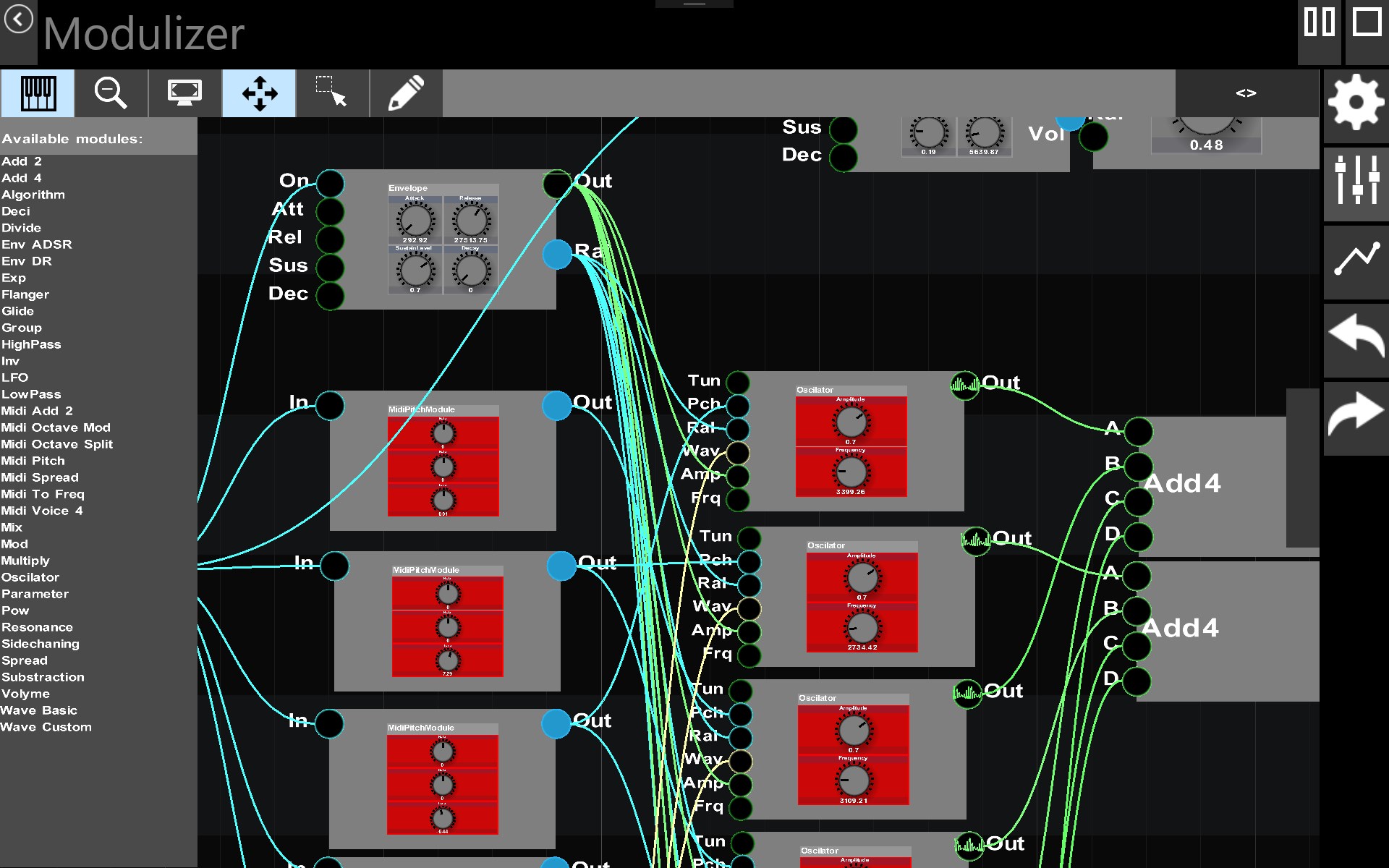Choose Env ADSR from the module list

(37, 244)
